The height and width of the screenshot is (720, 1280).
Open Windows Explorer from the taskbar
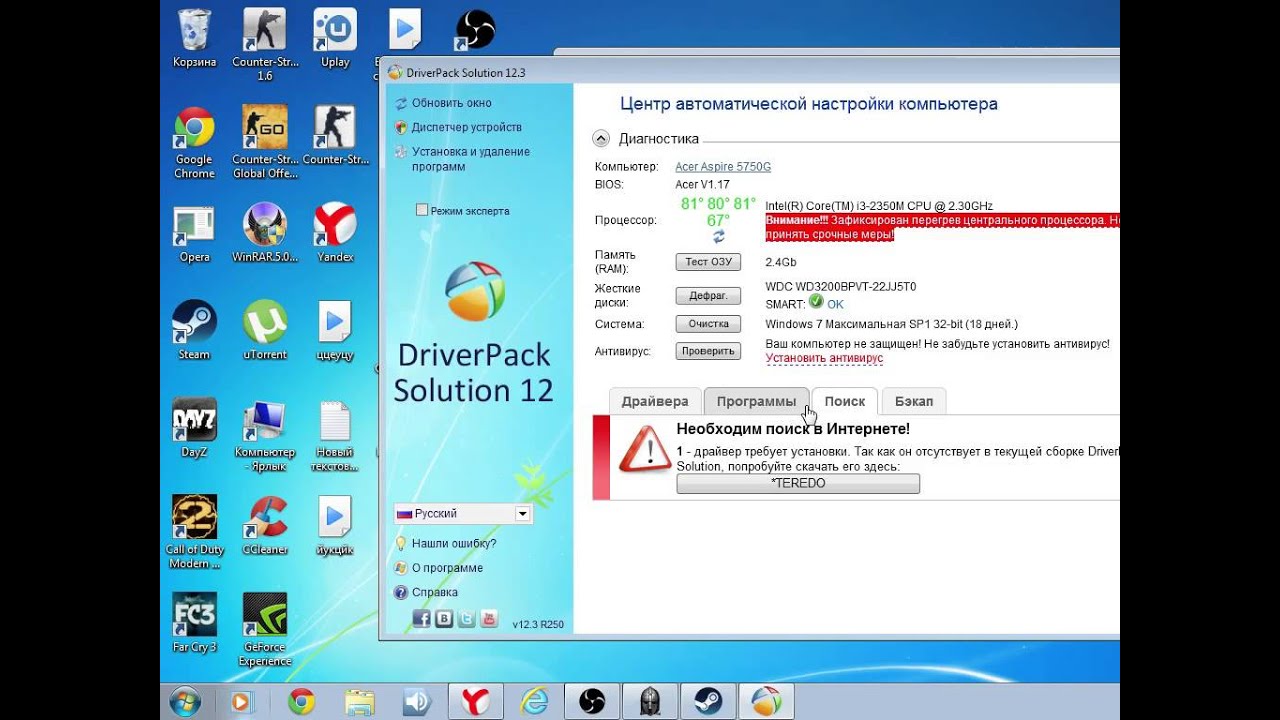pyautogui.click(x=360, y=702)
